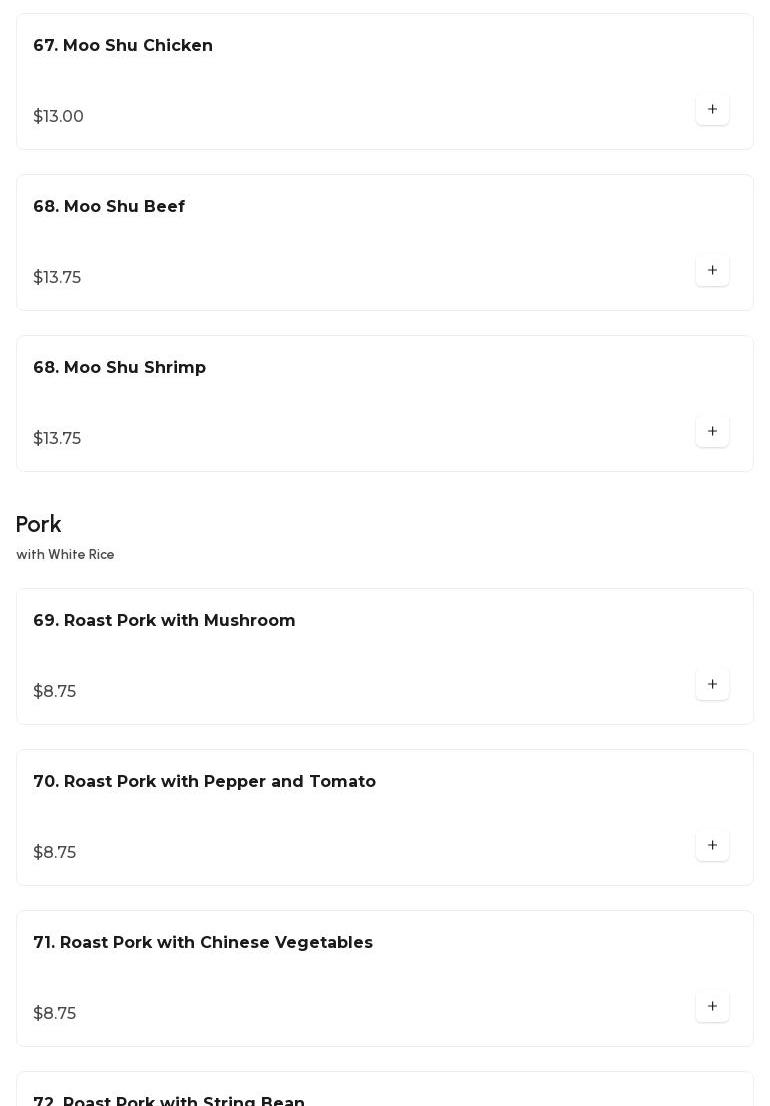Click the $13.00 price of Moo Shu Chicken
The image size is (770, 1106).
(x=58, y=117)
